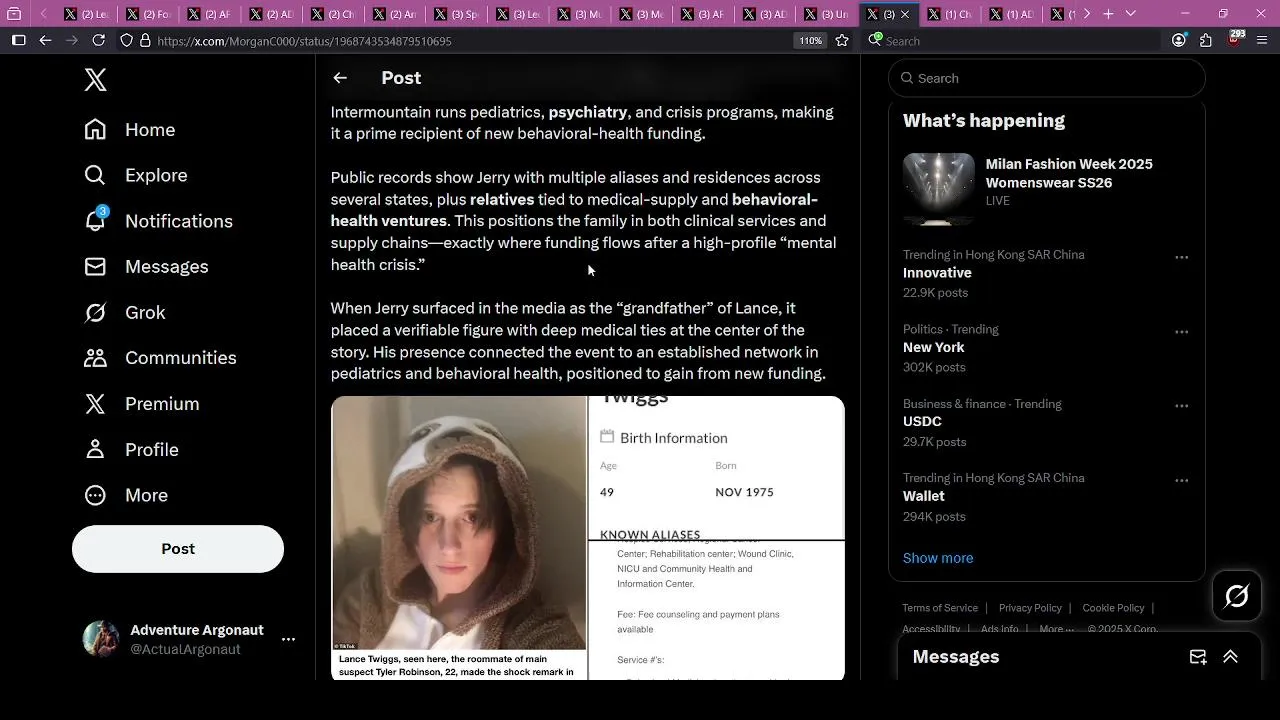Click the X logo in the sidebar
The image size is (1280, 720).
pos(95,80)
